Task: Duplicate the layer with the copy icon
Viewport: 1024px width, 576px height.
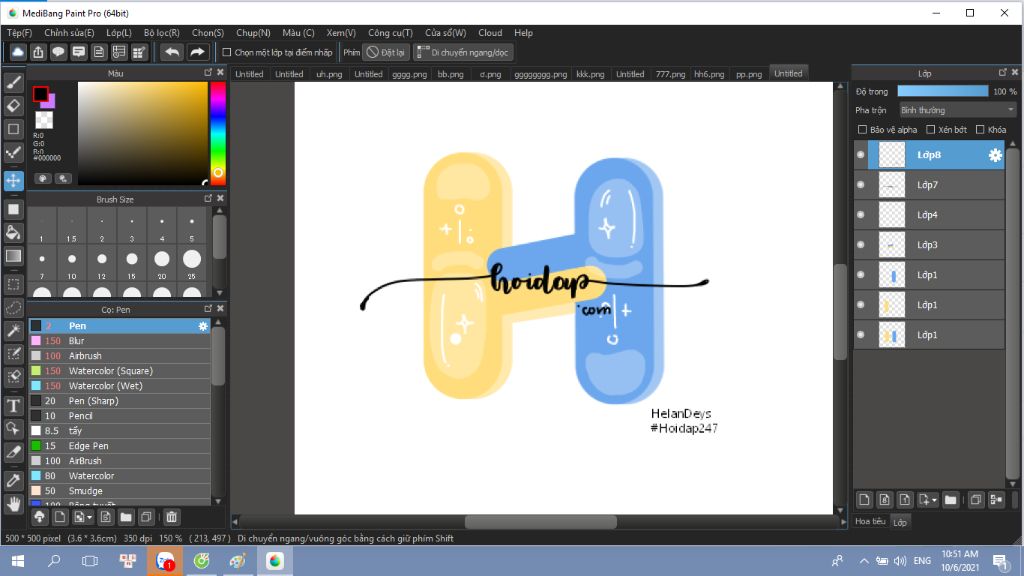Action: tap(976, 500)
